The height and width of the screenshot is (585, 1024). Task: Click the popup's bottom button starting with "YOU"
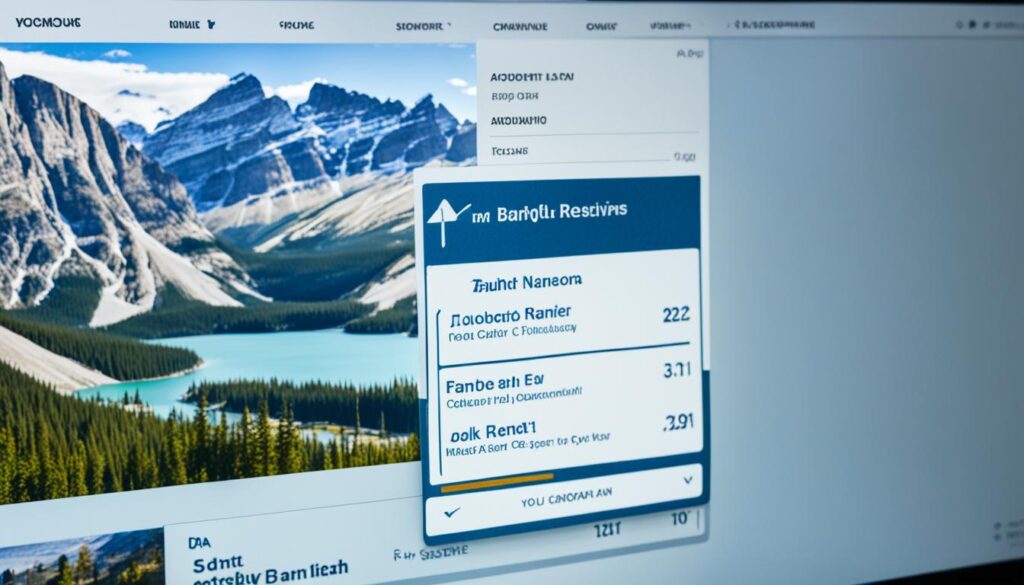(x=566, y=498)
